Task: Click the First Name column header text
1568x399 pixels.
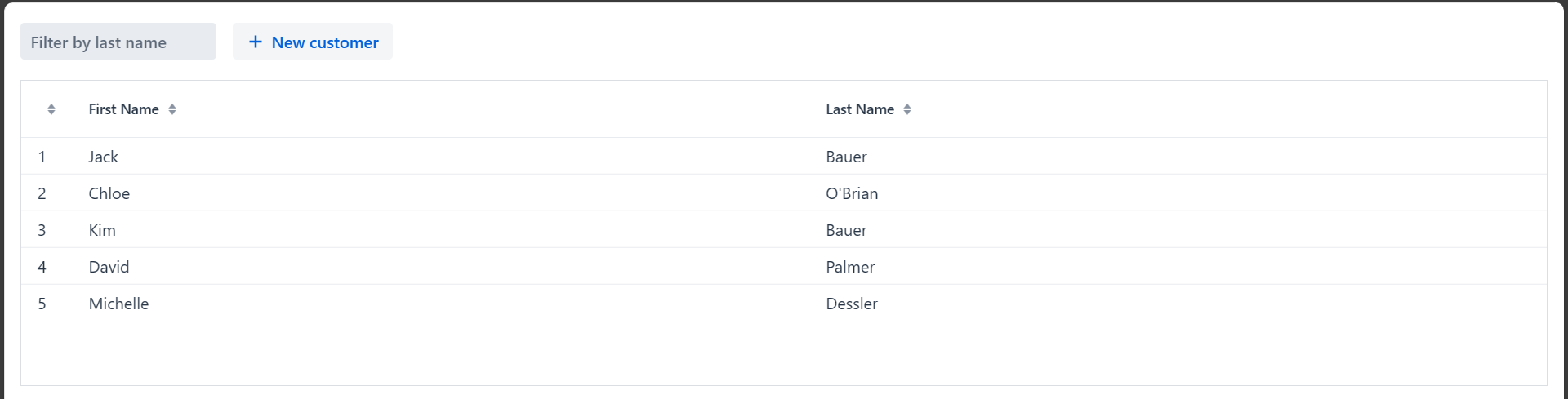Action: (123, 109)
